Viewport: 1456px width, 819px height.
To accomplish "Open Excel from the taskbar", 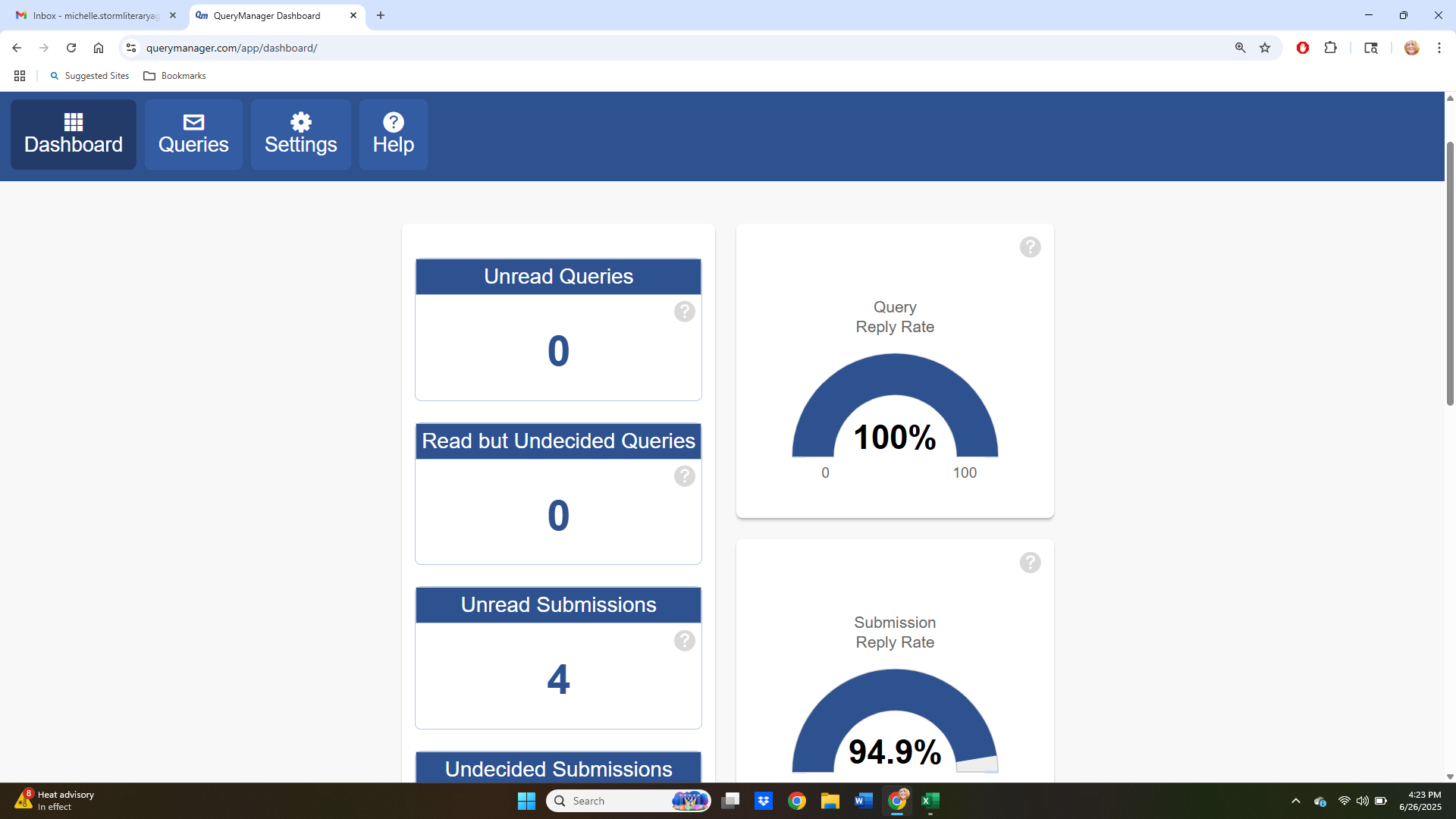I will (930, 801).
